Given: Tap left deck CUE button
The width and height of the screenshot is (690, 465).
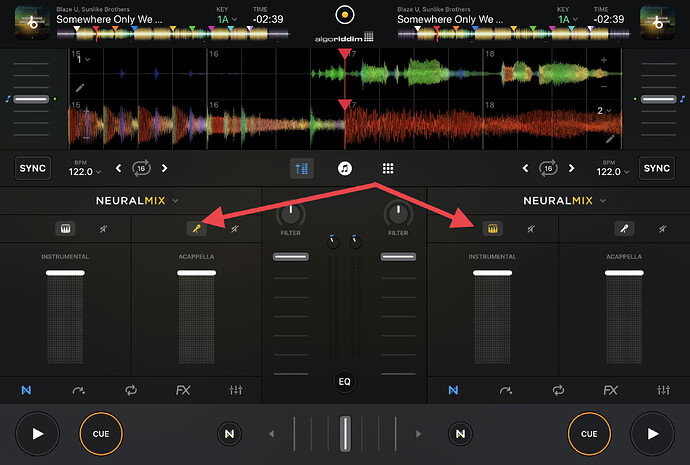Looking at the screenshot, I should [101, 434].
